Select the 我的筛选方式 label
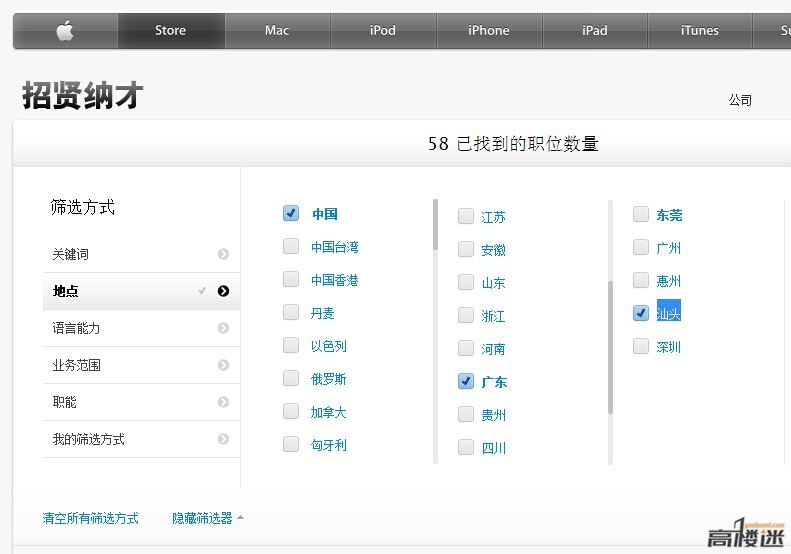791x554 pixels. click(x=88, y=439)
